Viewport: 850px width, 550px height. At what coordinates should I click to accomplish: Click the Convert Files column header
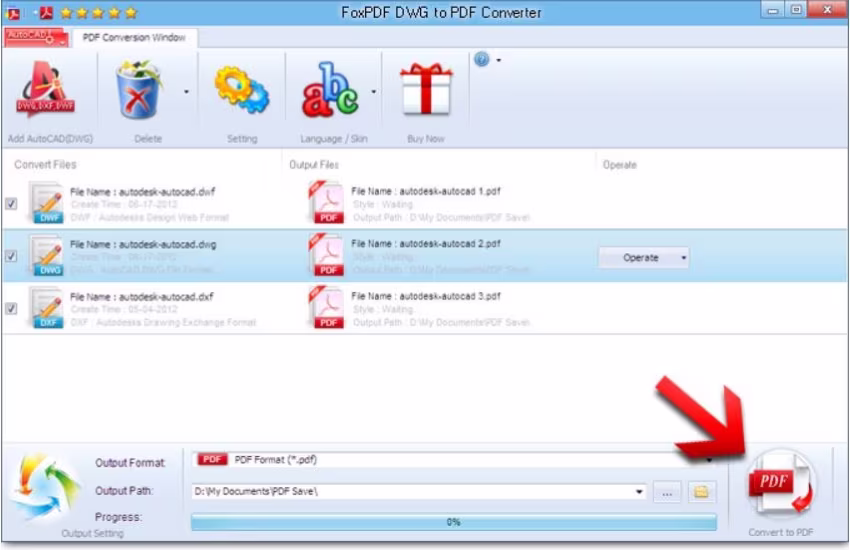coord(45,165)
